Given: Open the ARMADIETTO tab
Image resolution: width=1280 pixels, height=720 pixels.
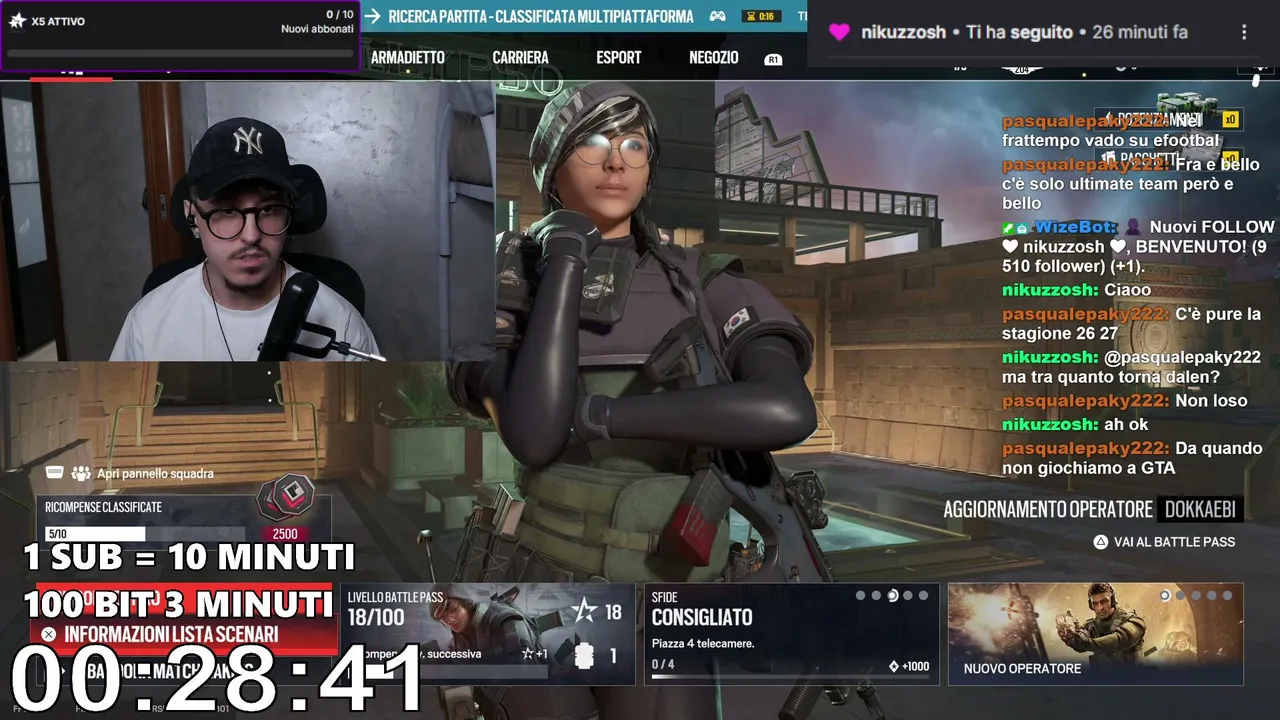Looking at the screenshot, I should click(x=408, y=58).
